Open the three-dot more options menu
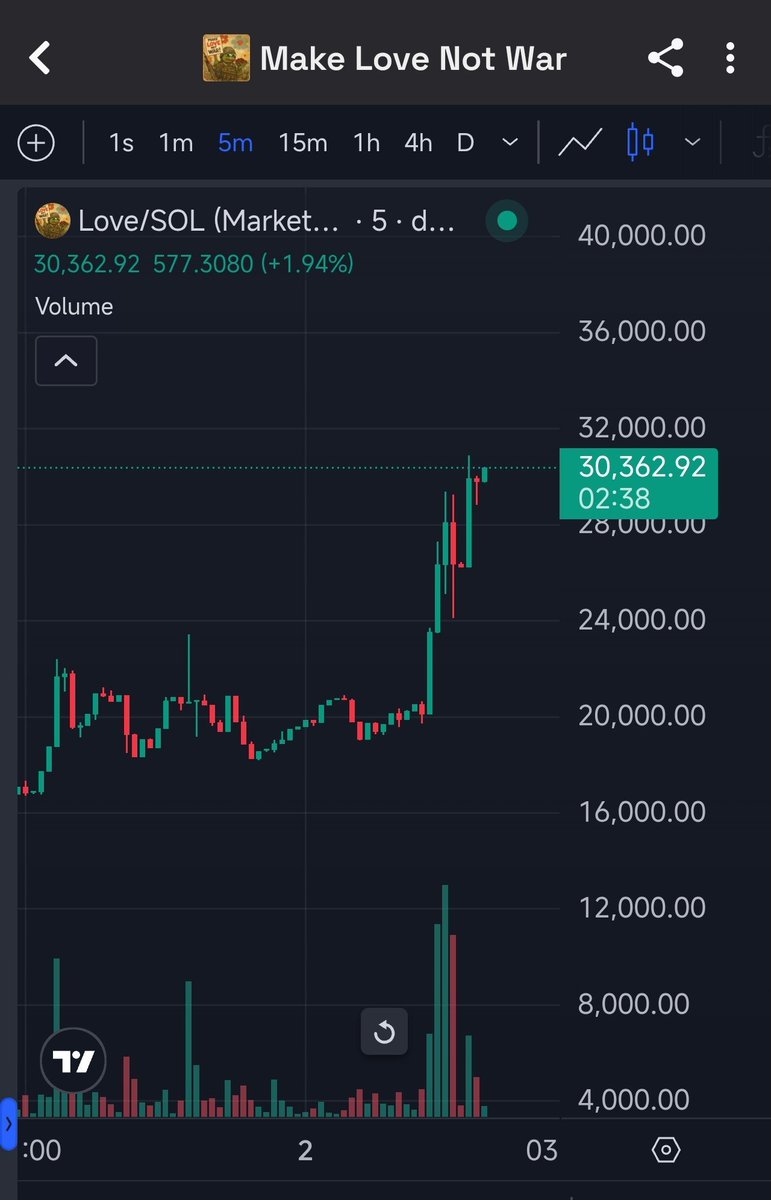This screenshot has width=771, height=1200. 731,58
